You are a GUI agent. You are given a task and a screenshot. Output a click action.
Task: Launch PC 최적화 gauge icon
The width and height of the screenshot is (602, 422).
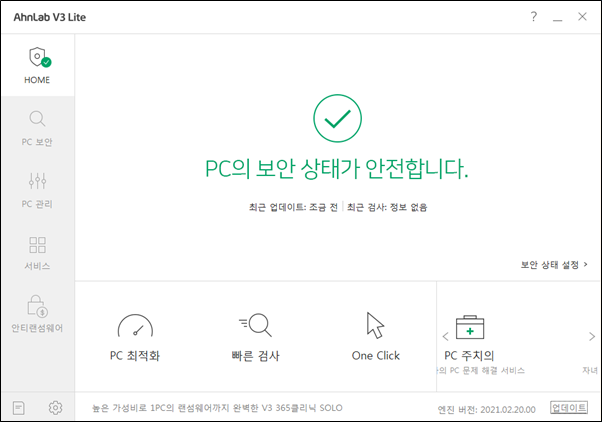[135, 326]
